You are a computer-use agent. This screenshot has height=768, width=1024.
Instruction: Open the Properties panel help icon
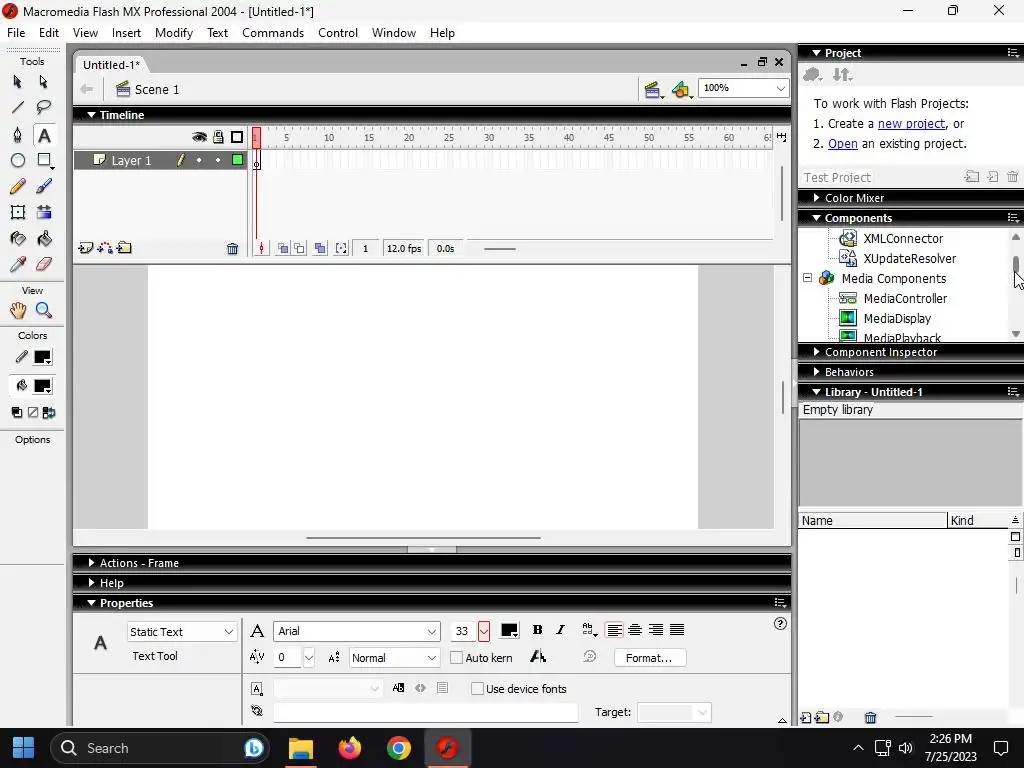pyautogui.click(x=780, y=624)
